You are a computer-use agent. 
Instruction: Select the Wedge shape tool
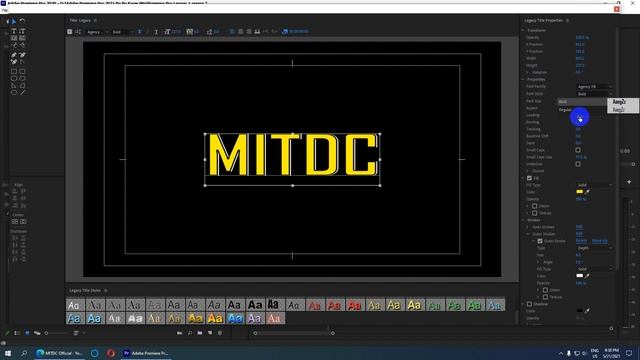coord(14,85)
